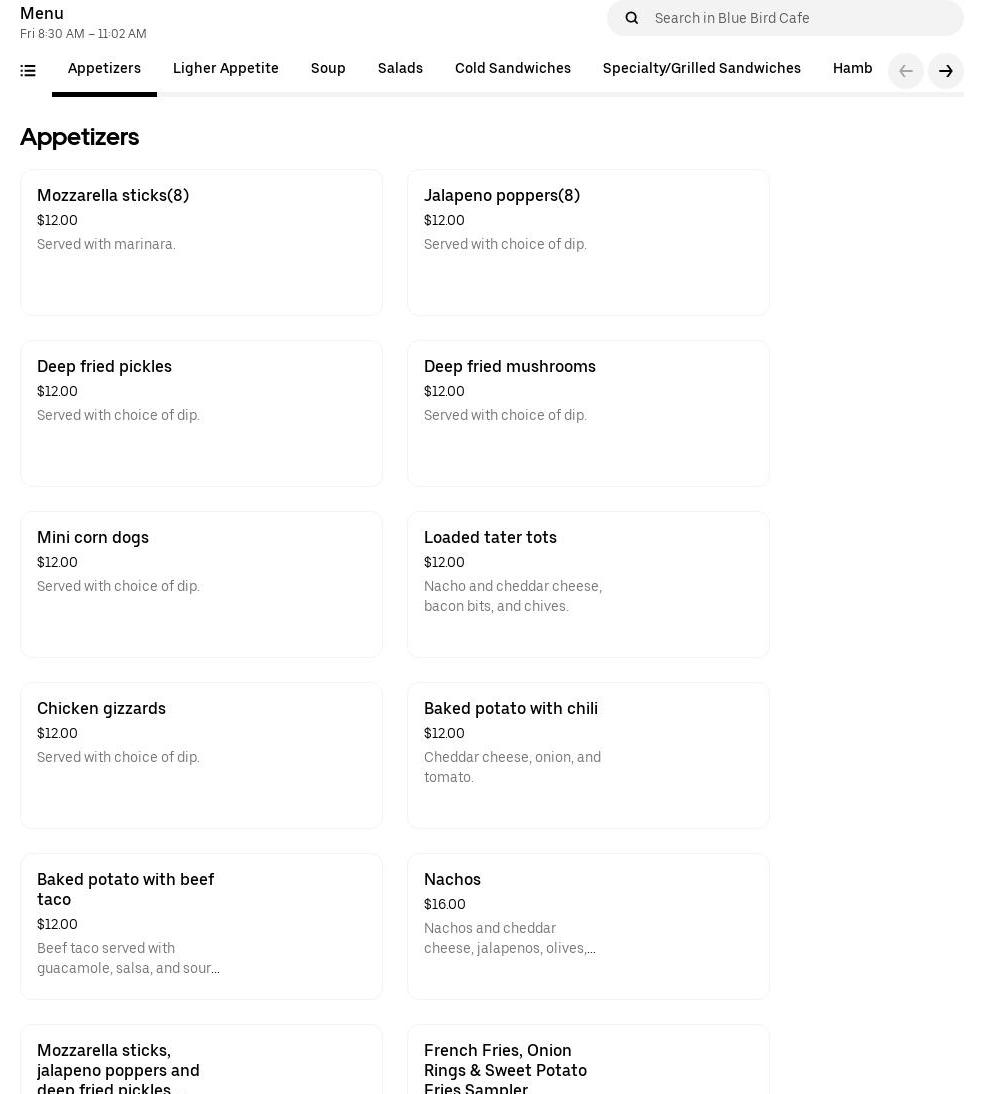
Task: Open the Mozzarella sticks(8) item
Action: (201, 242)
